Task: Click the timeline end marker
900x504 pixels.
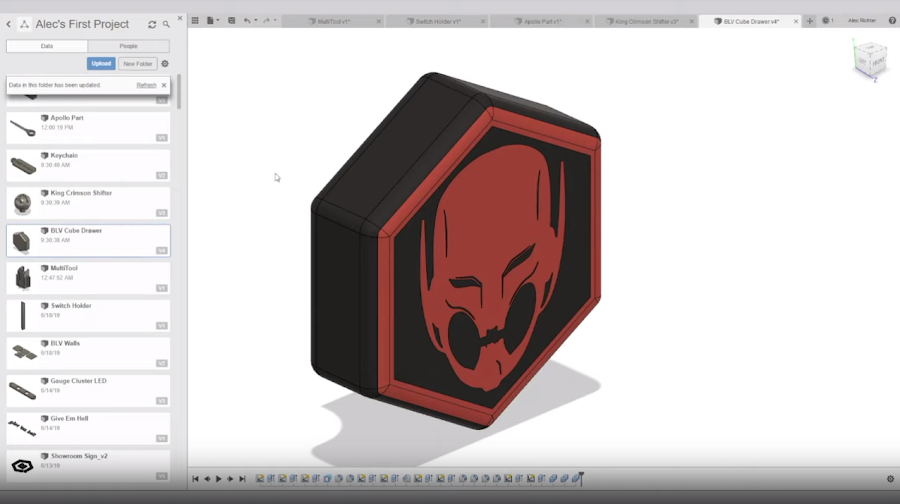Action: [581, 478]
